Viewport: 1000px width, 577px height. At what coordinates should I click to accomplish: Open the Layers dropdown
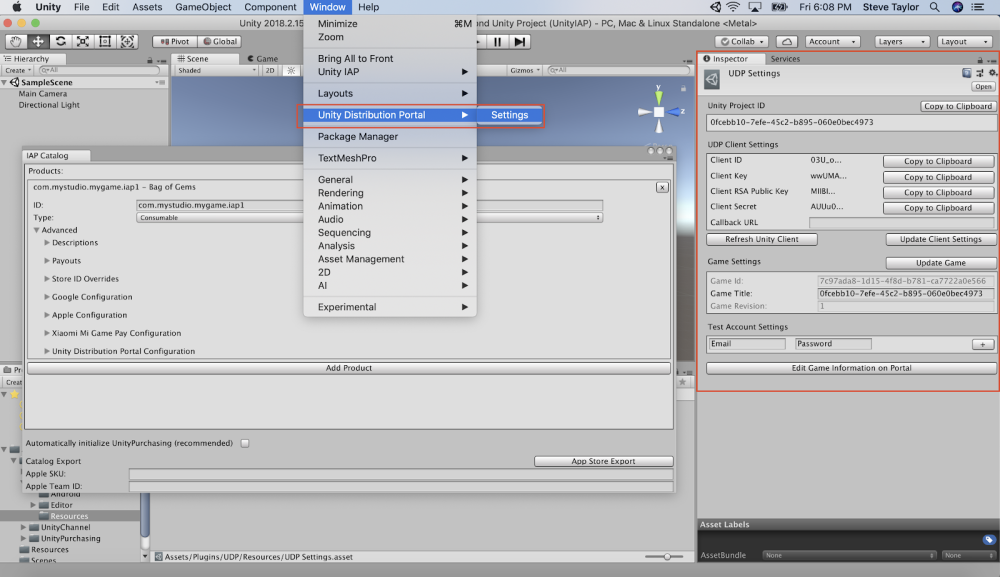902,41
